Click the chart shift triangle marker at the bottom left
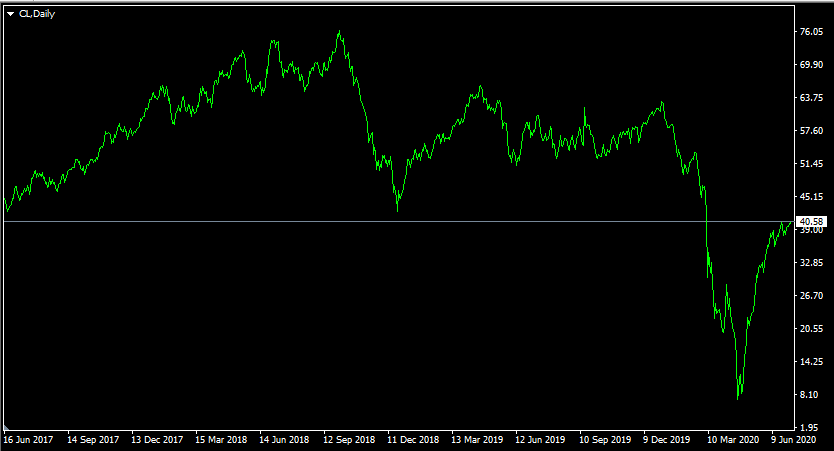834x451 pixels. (x=6, y=427)
